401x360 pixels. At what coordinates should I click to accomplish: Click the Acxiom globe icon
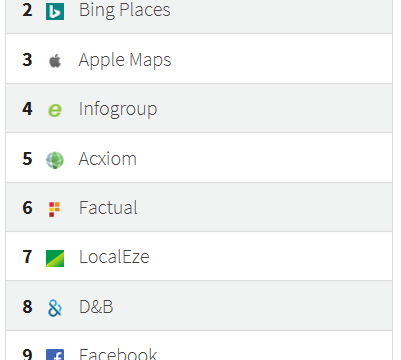pos(55,160)
